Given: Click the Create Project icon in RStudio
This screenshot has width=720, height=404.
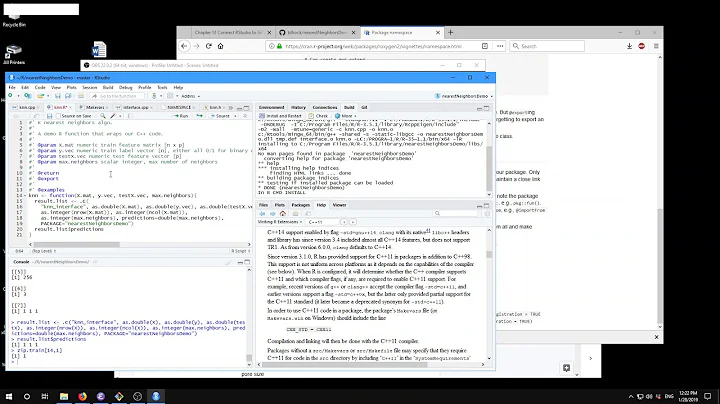Looking at the screenshot, I should [x=28, y=96].
